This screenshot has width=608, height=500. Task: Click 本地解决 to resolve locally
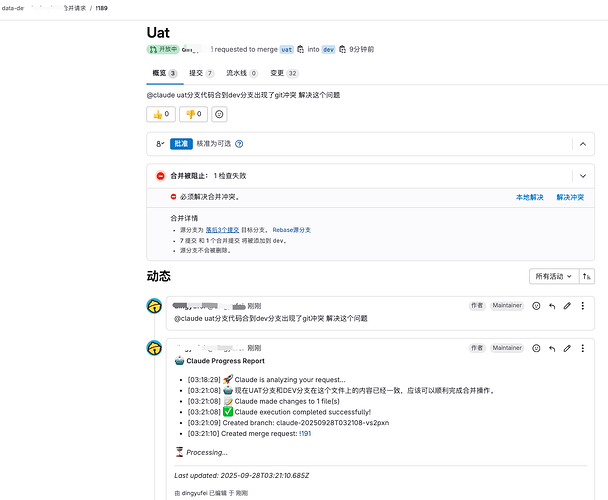pyautogui.click(x=530, y=197)
